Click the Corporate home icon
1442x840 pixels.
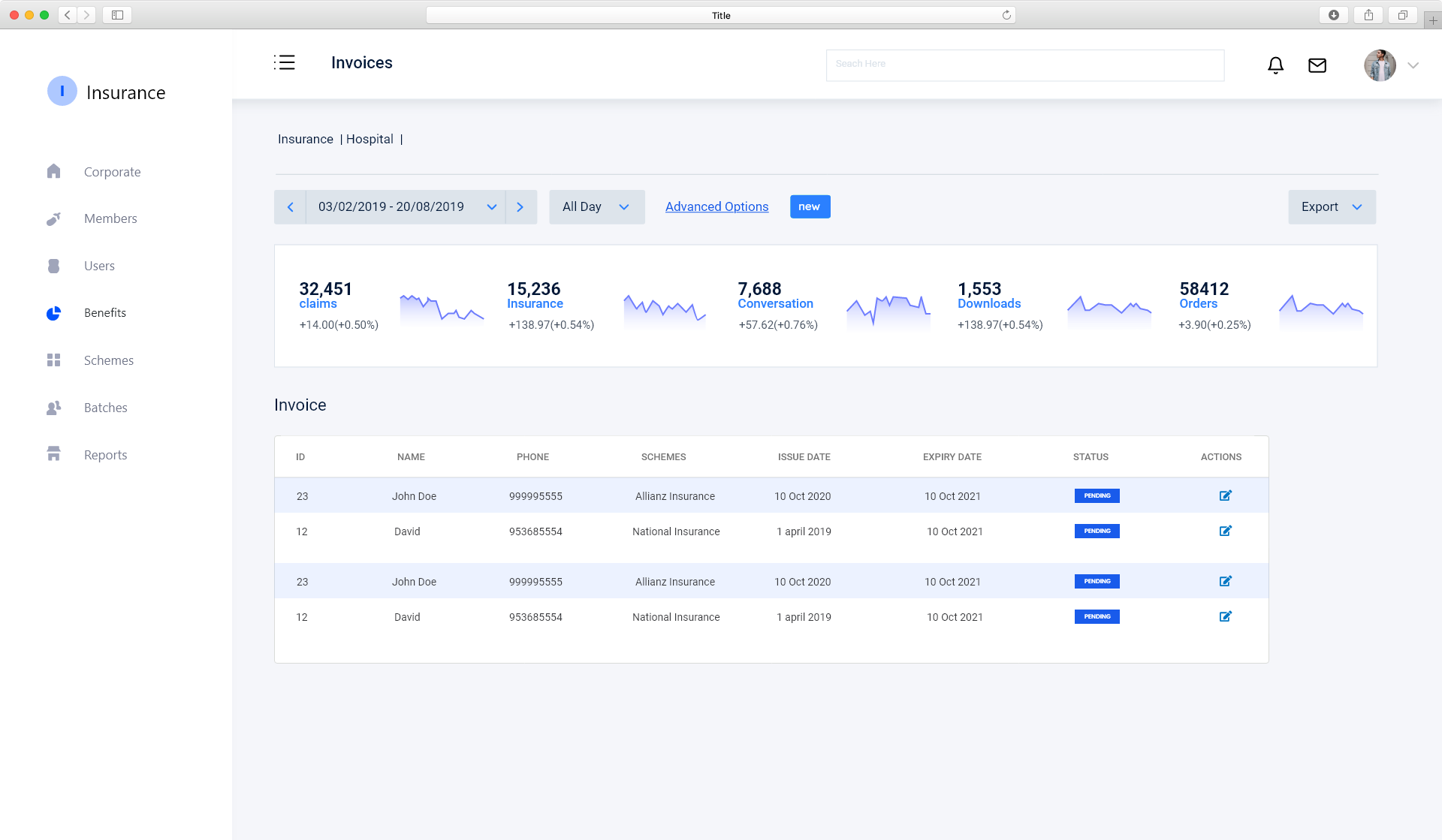[53, 171]
